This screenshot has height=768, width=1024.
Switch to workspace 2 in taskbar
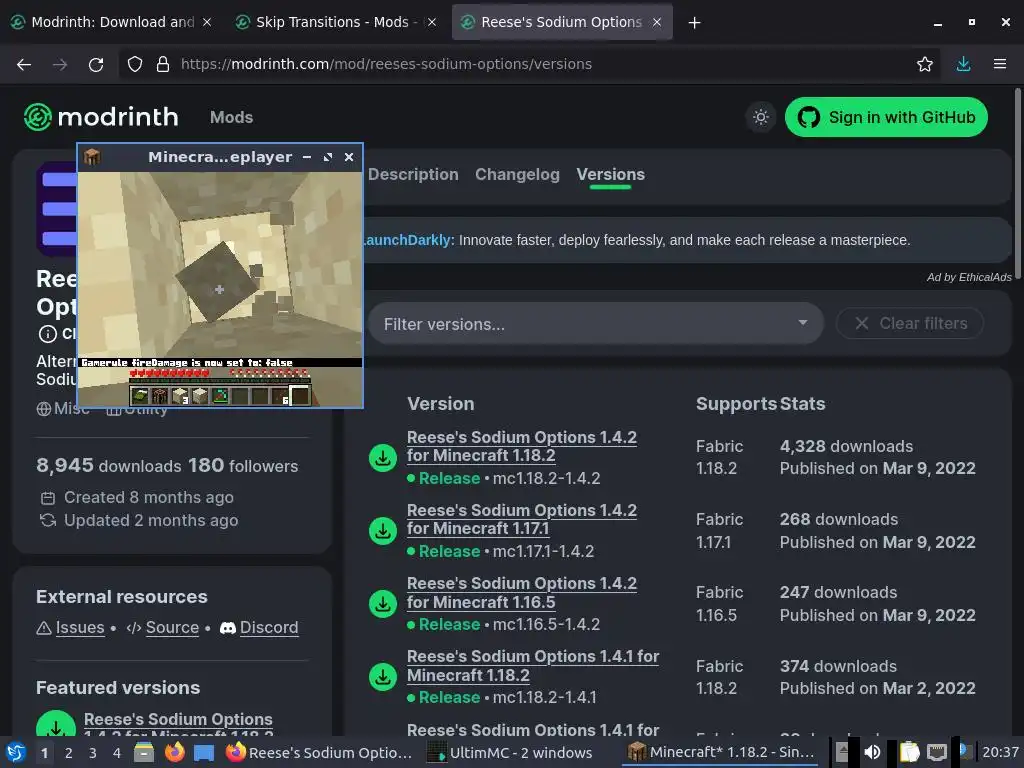pyautogui.click(x=68, y=753)
